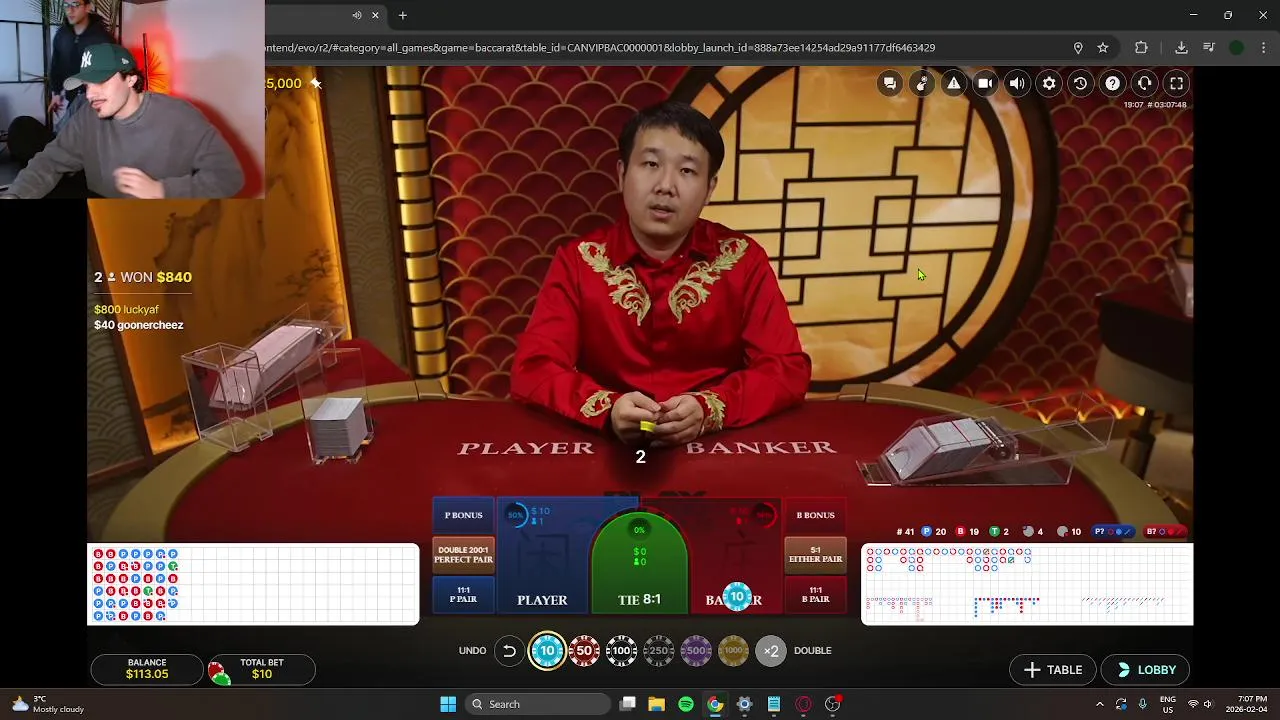This screenshot has height=720, width=1280.
Task: Select the 50 chip
Action: coord(585,651)
